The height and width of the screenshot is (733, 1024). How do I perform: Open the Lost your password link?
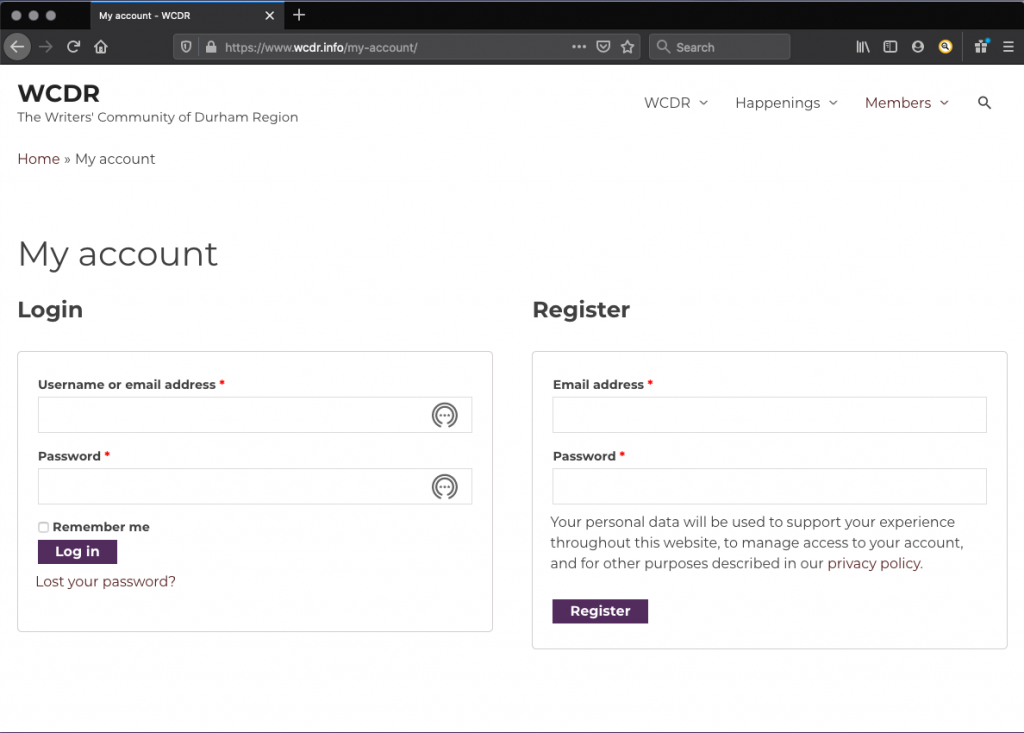coord(106,581)
